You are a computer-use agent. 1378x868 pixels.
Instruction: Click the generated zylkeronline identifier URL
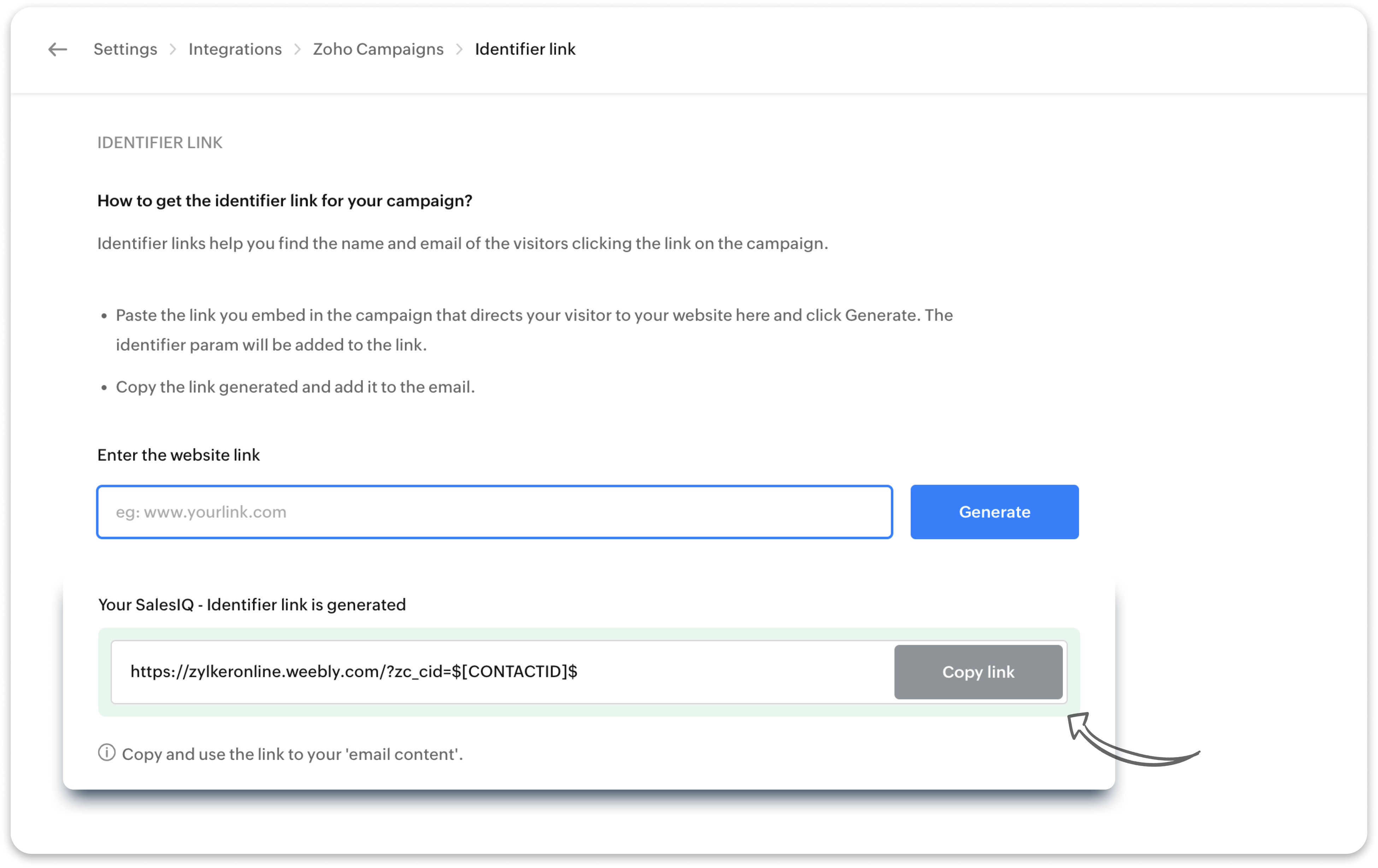coord(354,671)
